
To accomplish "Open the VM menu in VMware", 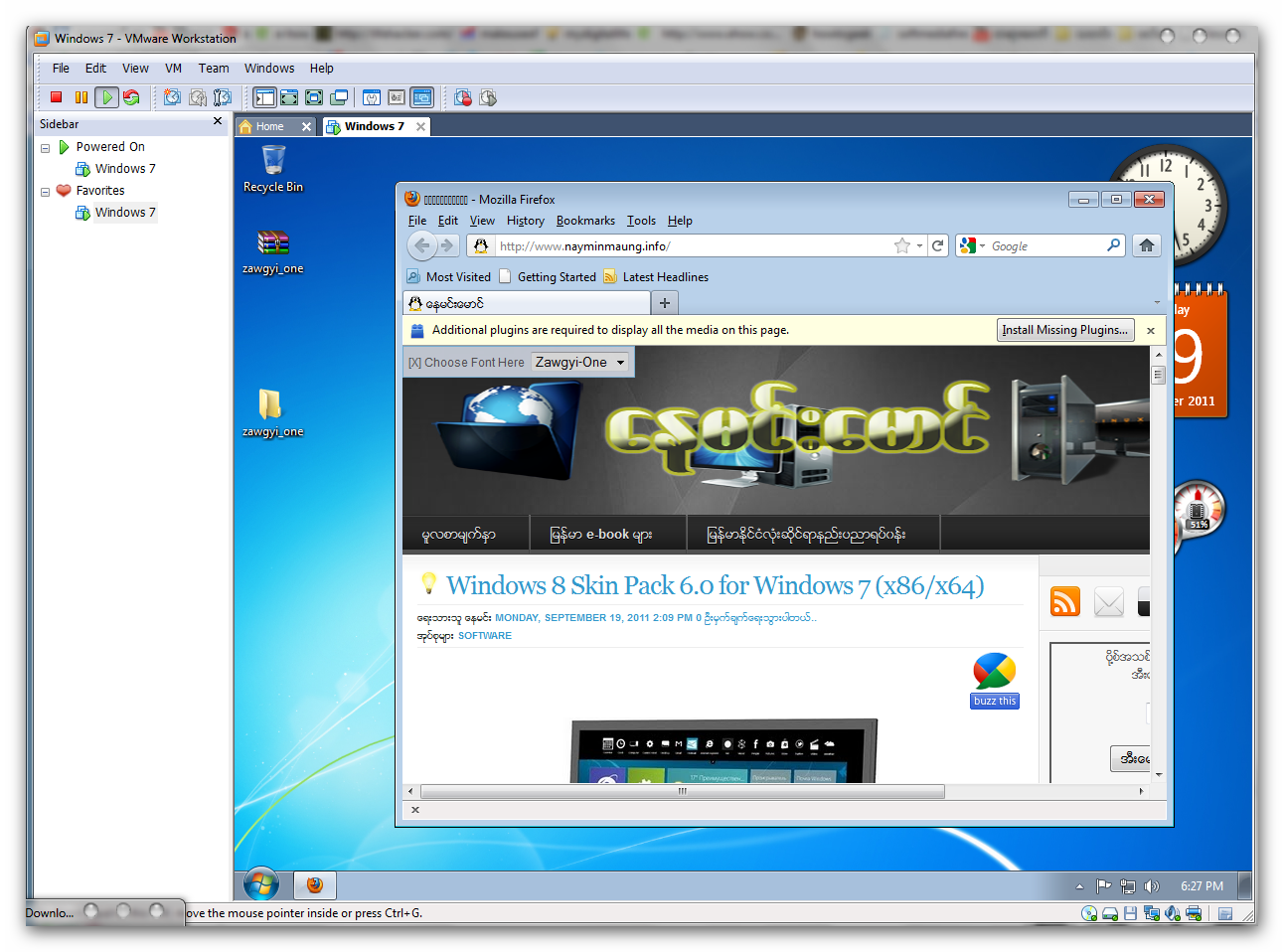I will coord(173,69).
